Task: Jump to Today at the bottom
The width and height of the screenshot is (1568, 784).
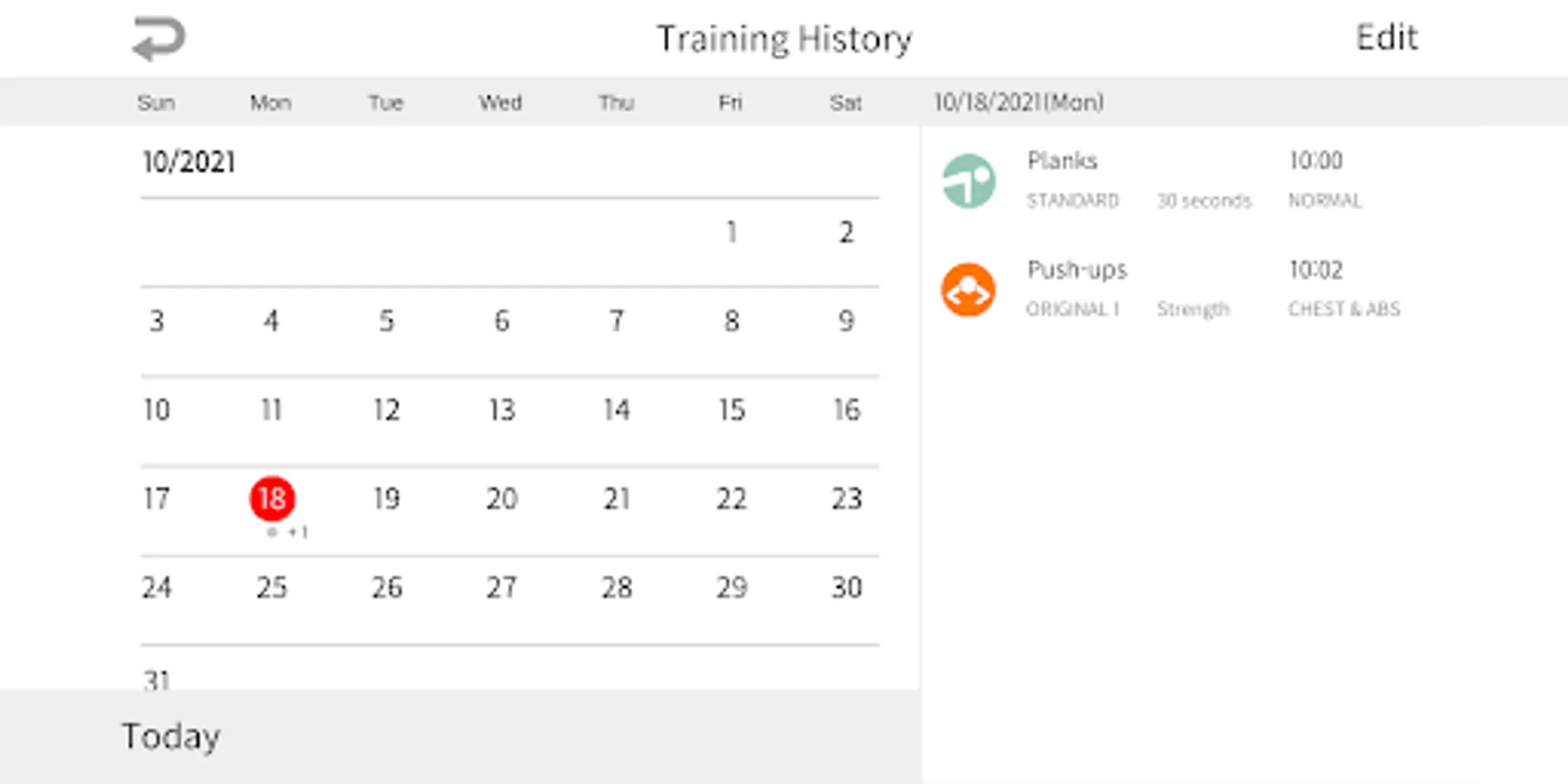Action: click(171, 736)
